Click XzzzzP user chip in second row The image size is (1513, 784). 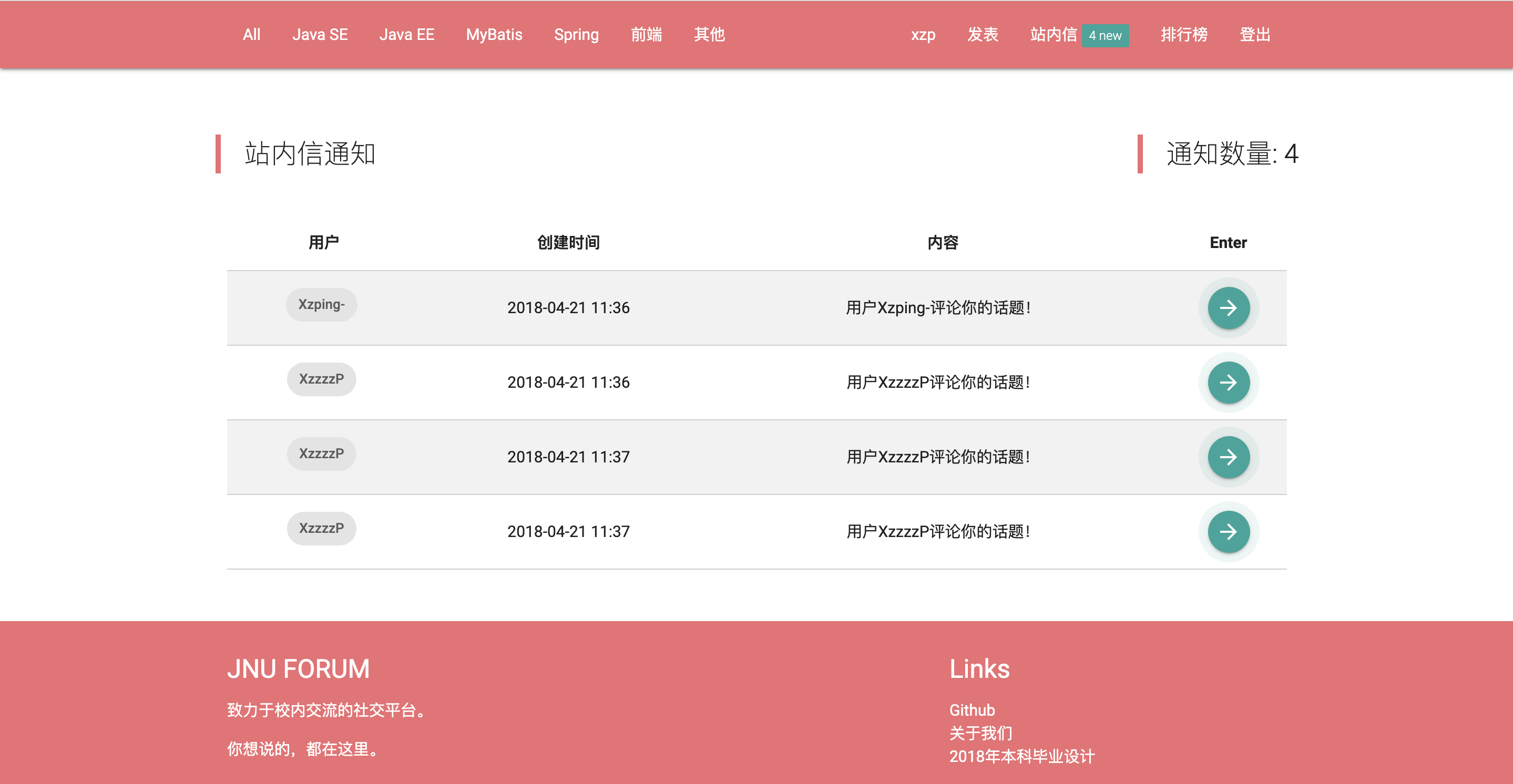[321, 379]
